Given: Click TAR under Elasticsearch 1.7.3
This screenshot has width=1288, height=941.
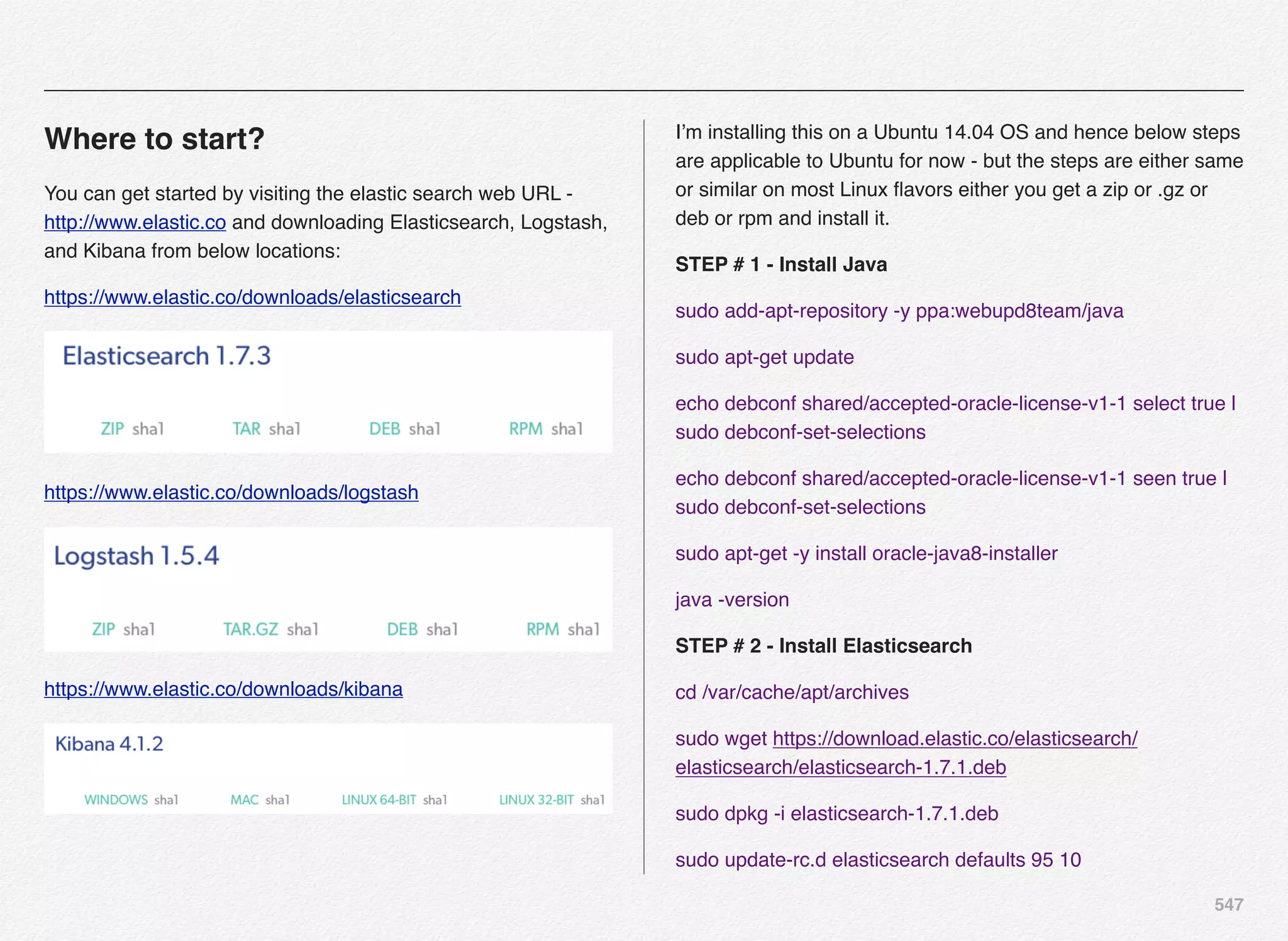Looking at the screenshot, I should tap(247, 429).
